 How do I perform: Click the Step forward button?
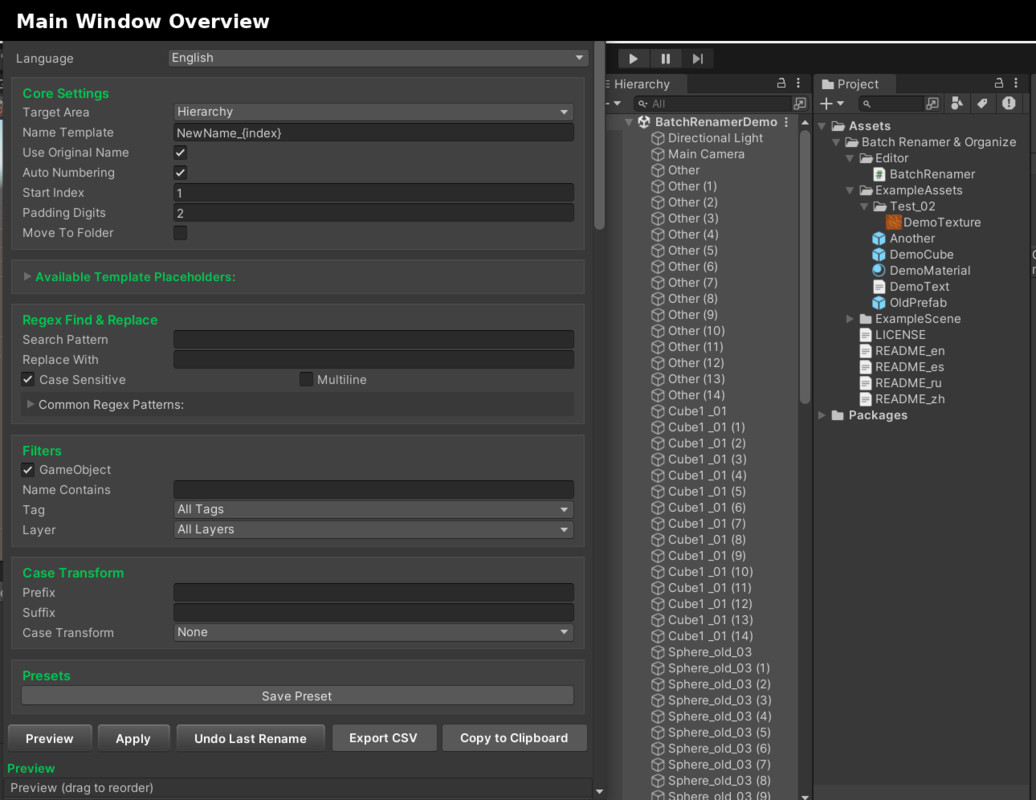698,59
